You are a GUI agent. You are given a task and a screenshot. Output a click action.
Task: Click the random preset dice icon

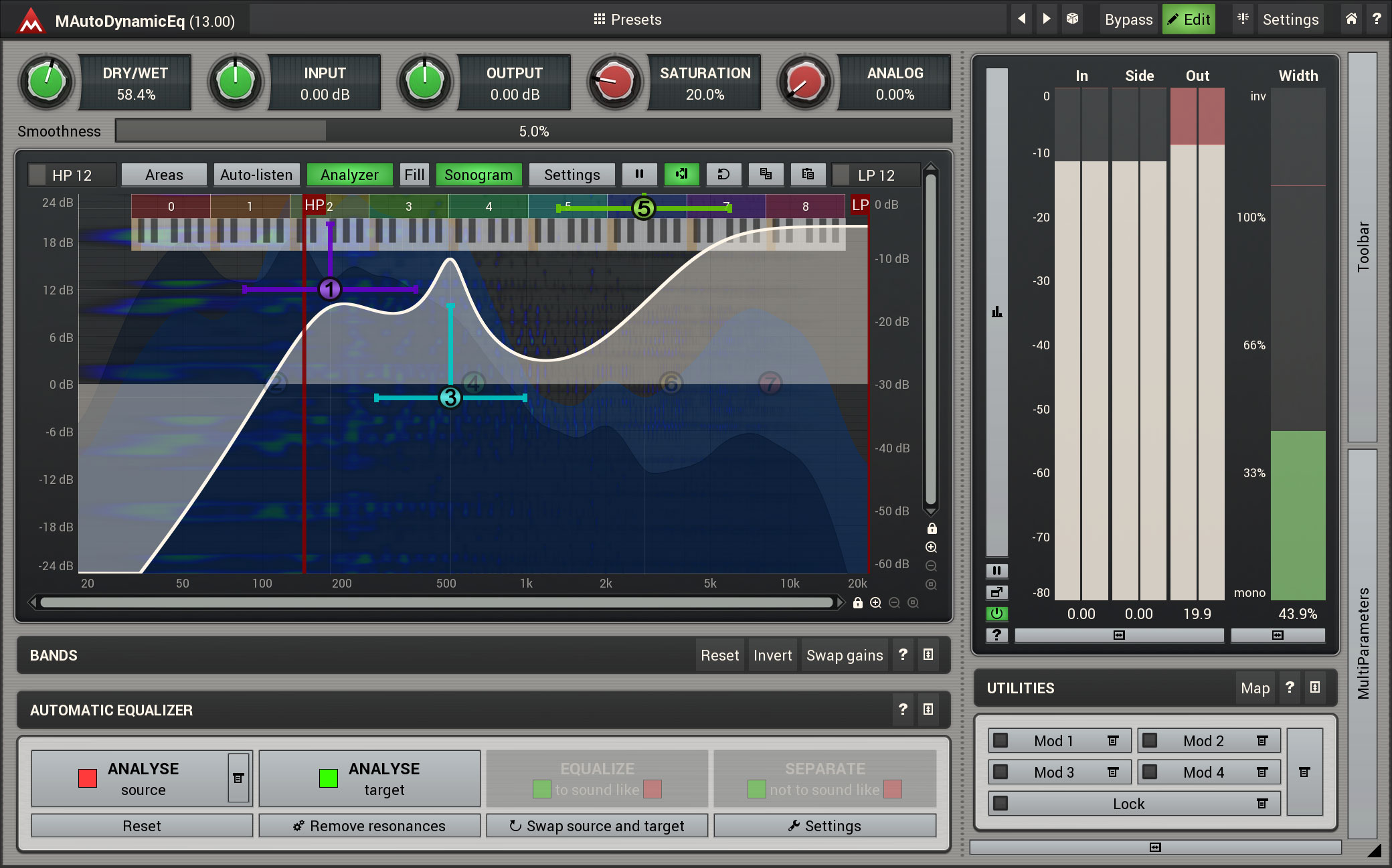tap(1072, 19)
